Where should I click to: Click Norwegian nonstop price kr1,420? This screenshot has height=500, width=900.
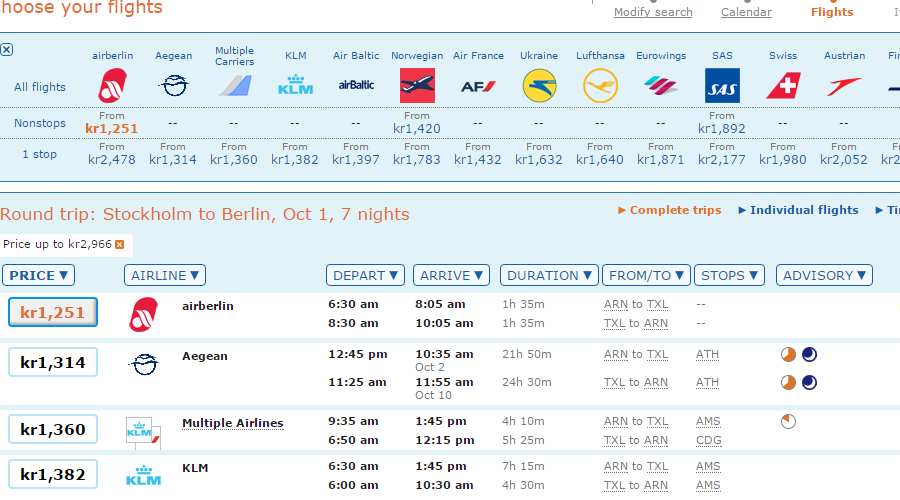(417, 129)
